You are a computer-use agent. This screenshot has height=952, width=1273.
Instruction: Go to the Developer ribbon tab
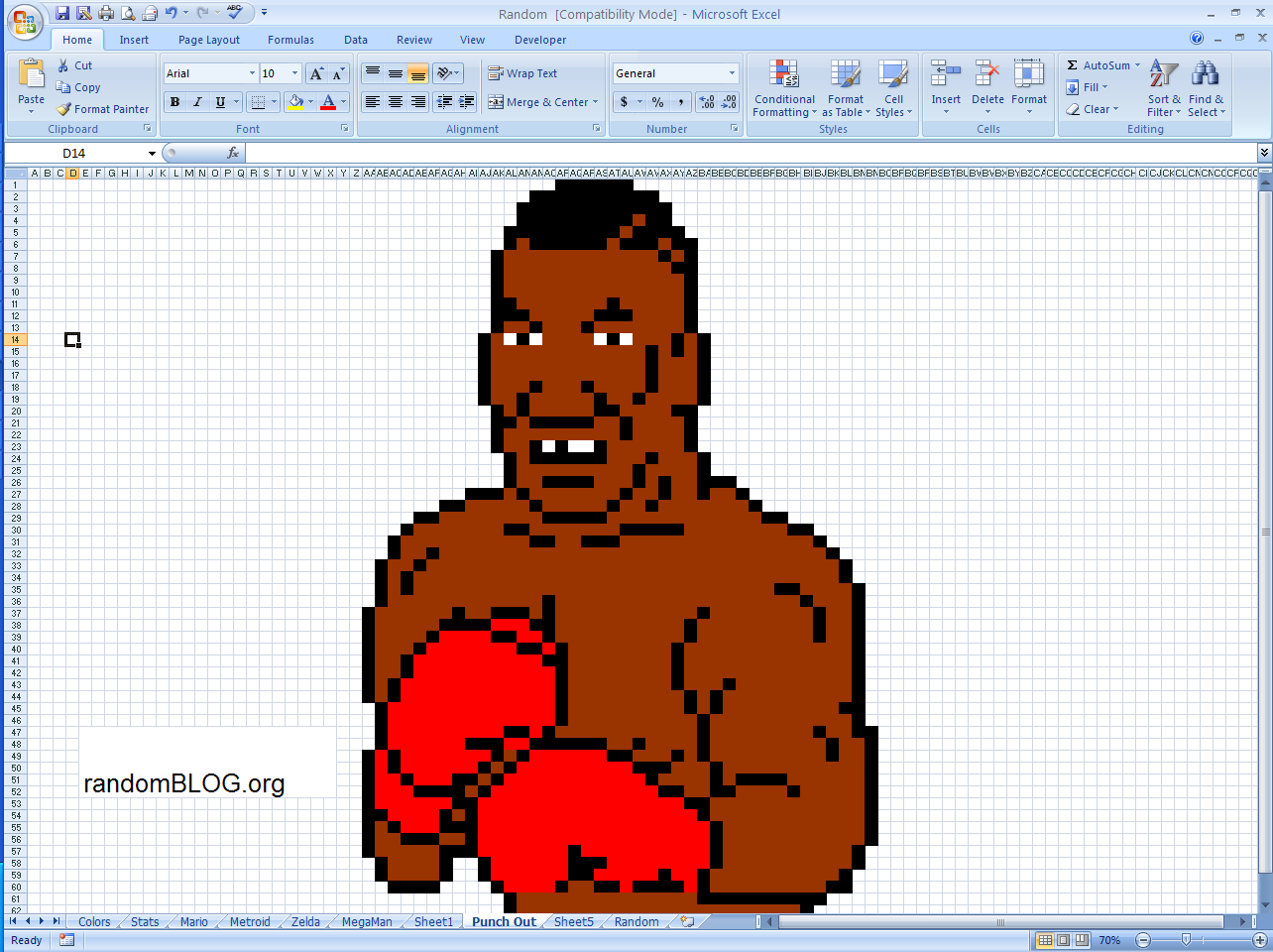540,40
